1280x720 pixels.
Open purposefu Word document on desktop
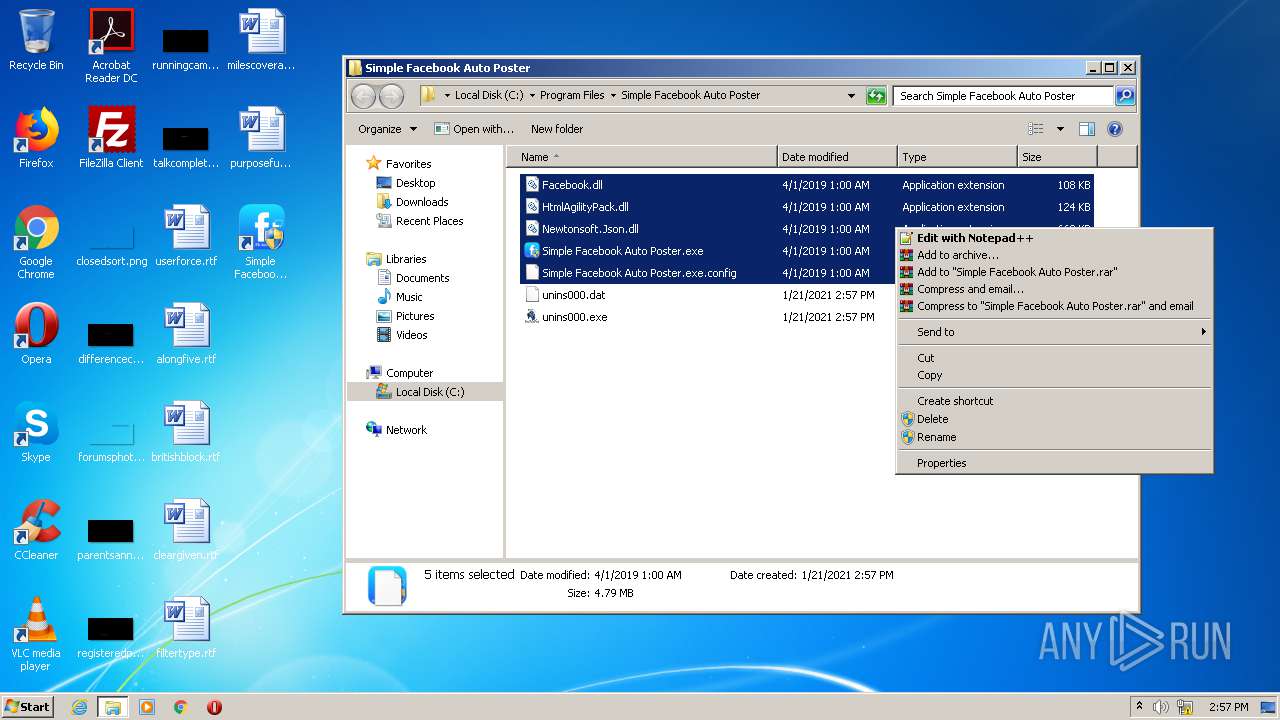click(261, 138)
